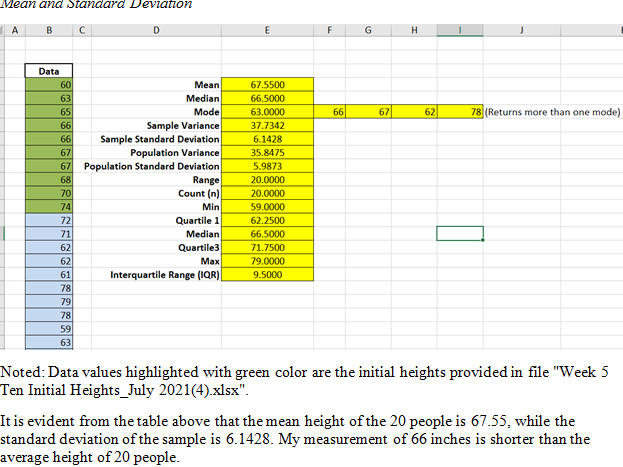Click green data cell containing 65
Screen dimensions: 623x467
49,112
